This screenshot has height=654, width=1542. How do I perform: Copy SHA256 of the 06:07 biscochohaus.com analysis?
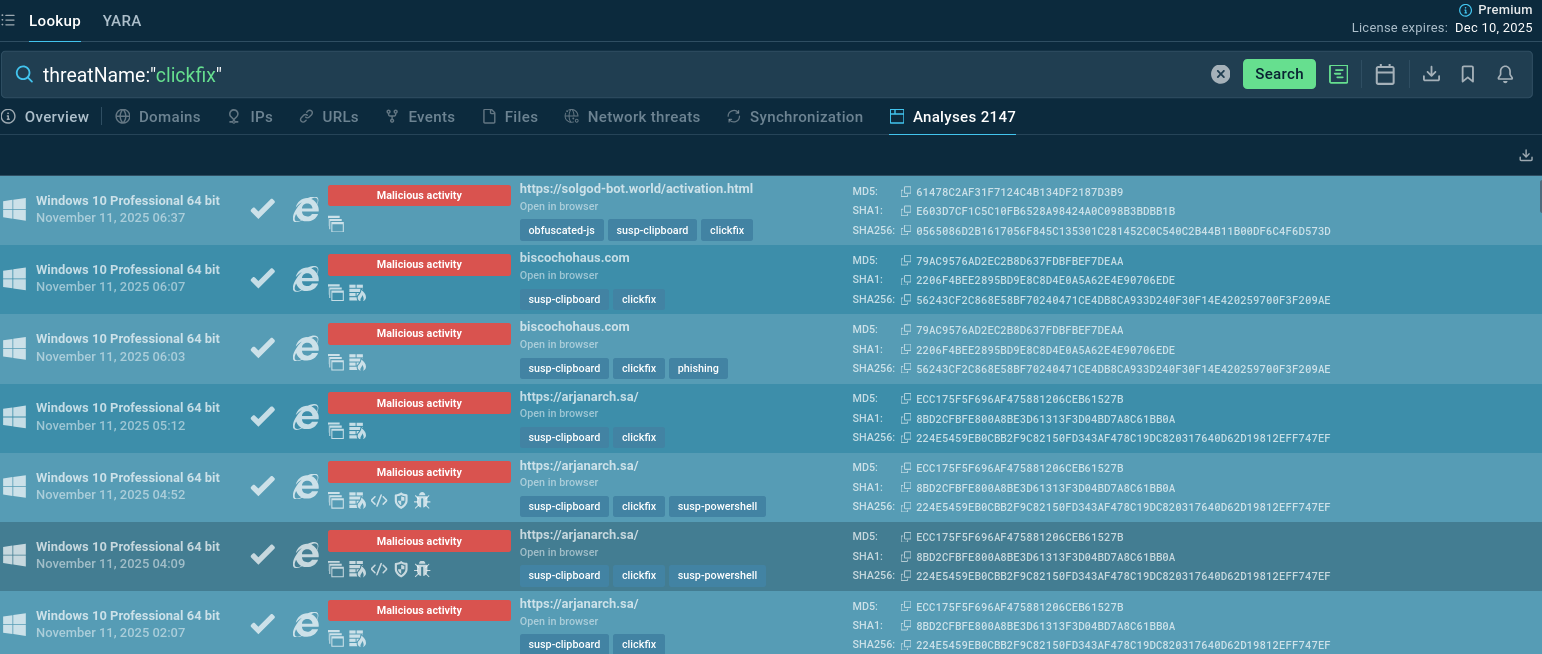click(x=906, y=300)
